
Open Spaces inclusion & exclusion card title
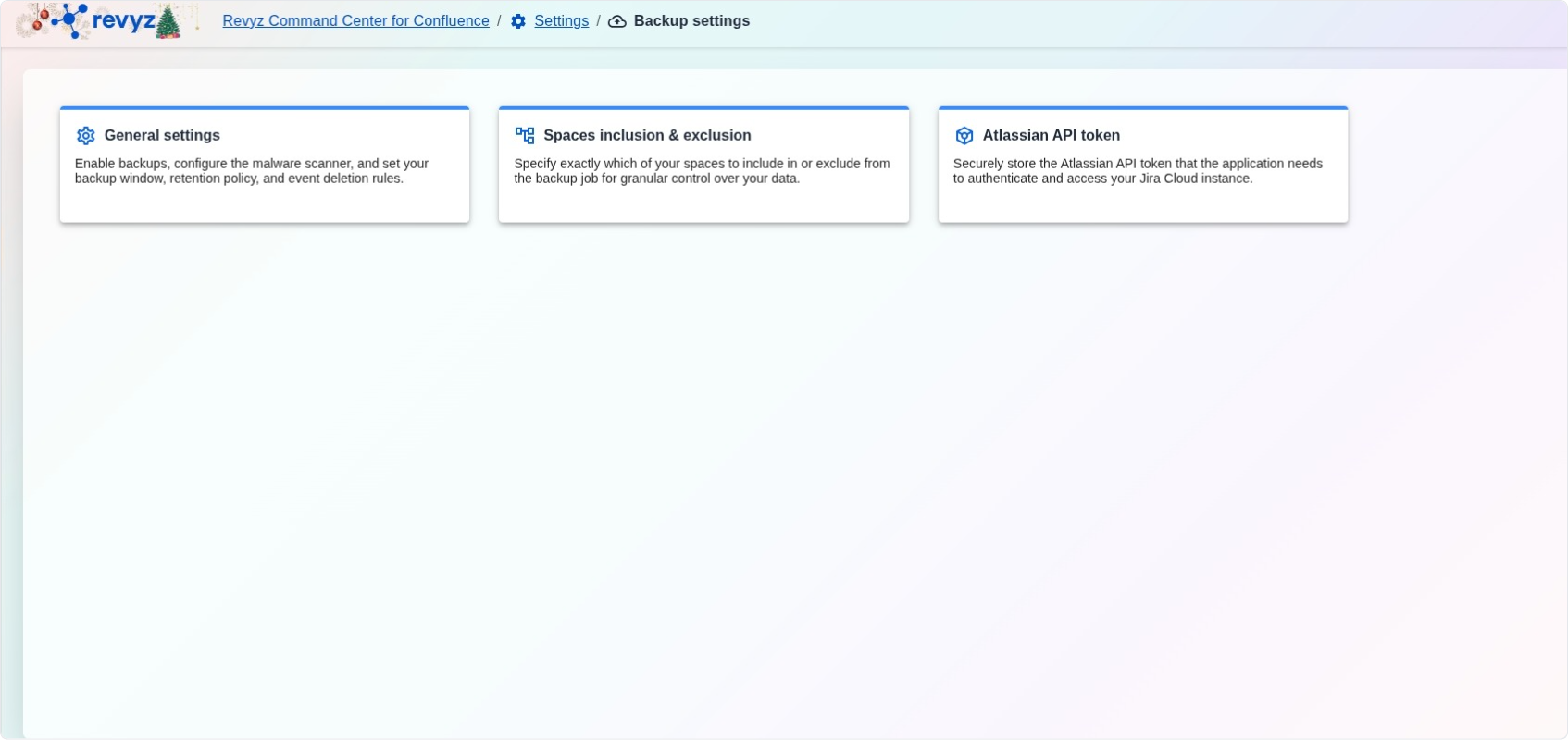tap(647, 135)
